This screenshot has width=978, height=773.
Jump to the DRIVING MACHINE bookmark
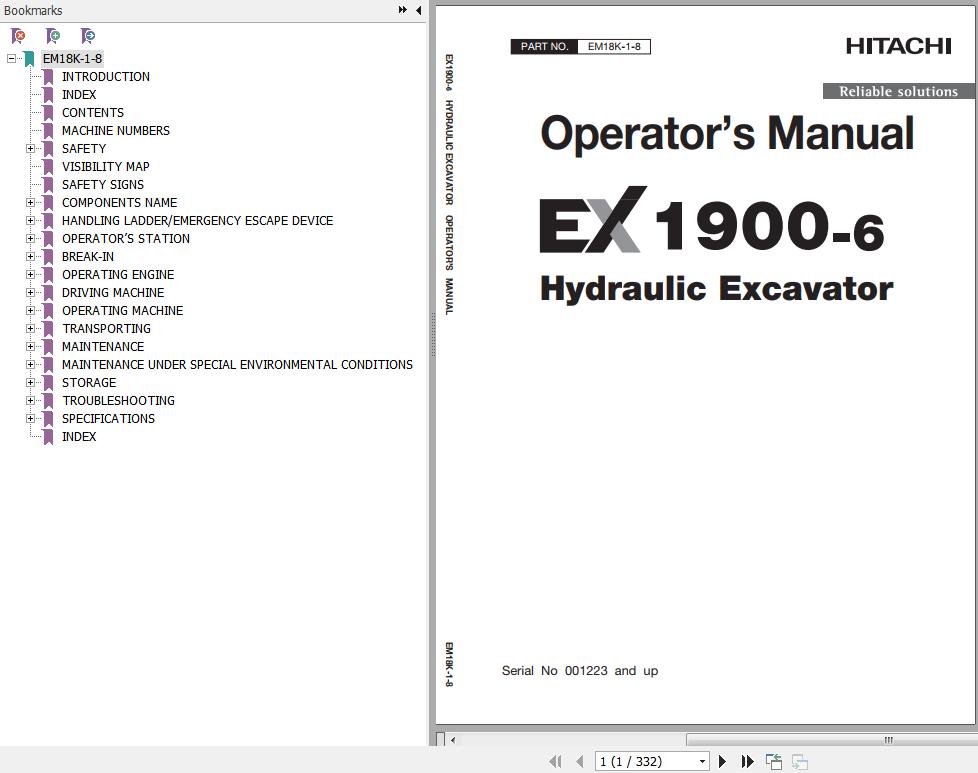113,293
